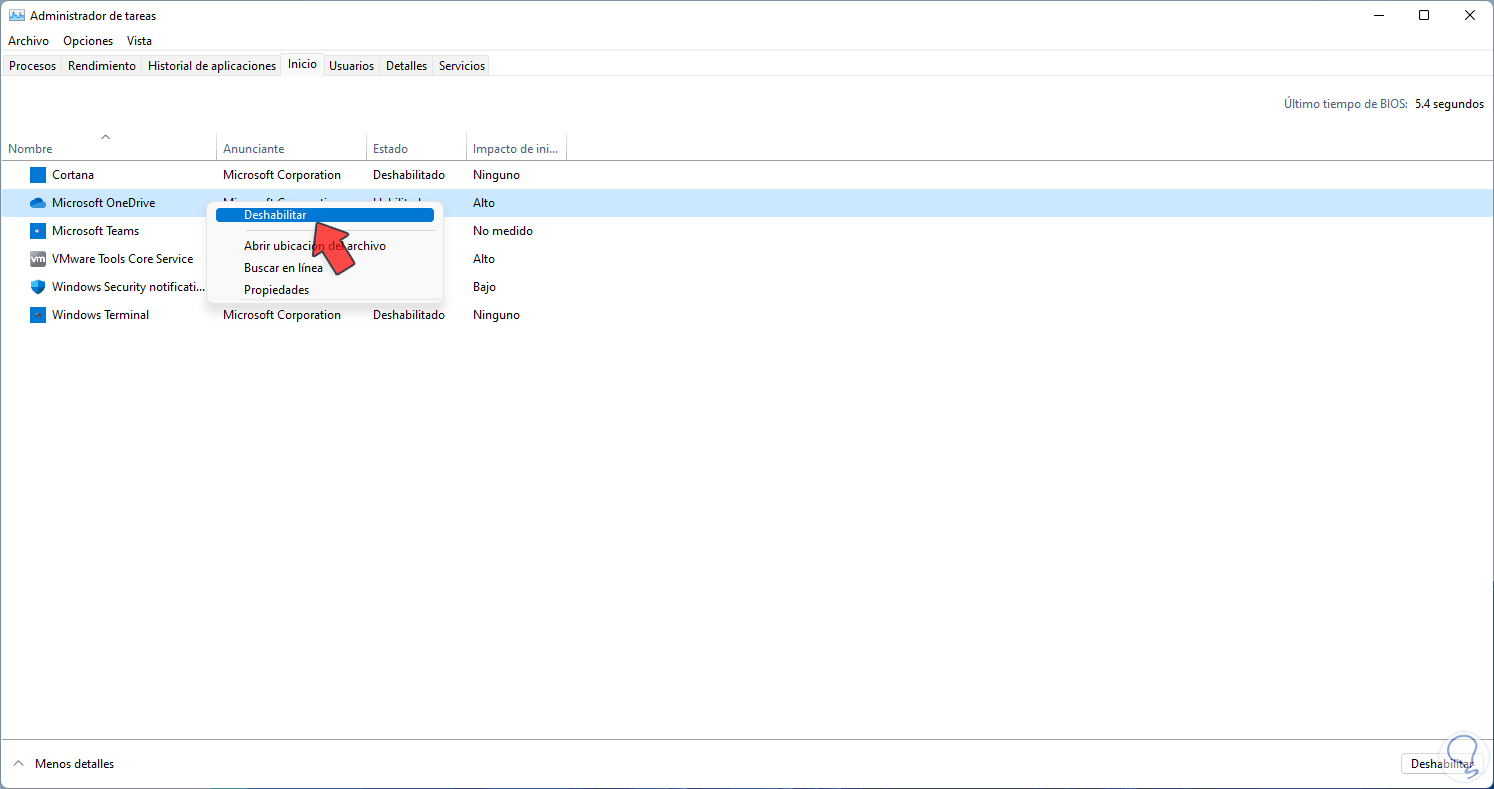The image size is (1494, 789).
Task: Click Alto impact in the OneDrive row
Action: (484, 203)
